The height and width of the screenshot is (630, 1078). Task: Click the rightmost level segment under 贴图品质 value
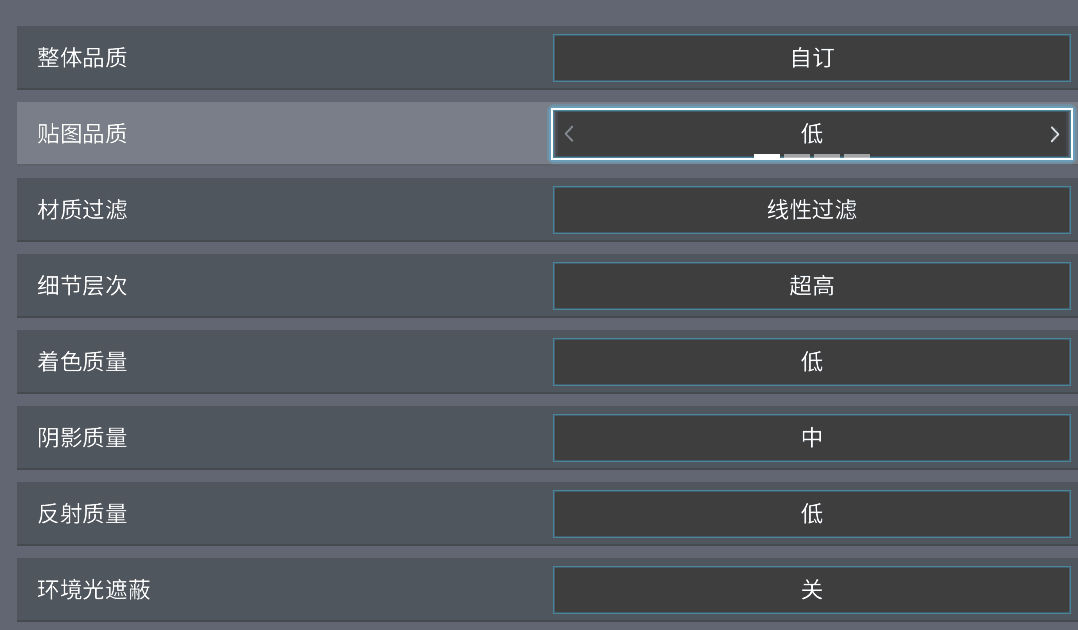[x=857, y=156]
